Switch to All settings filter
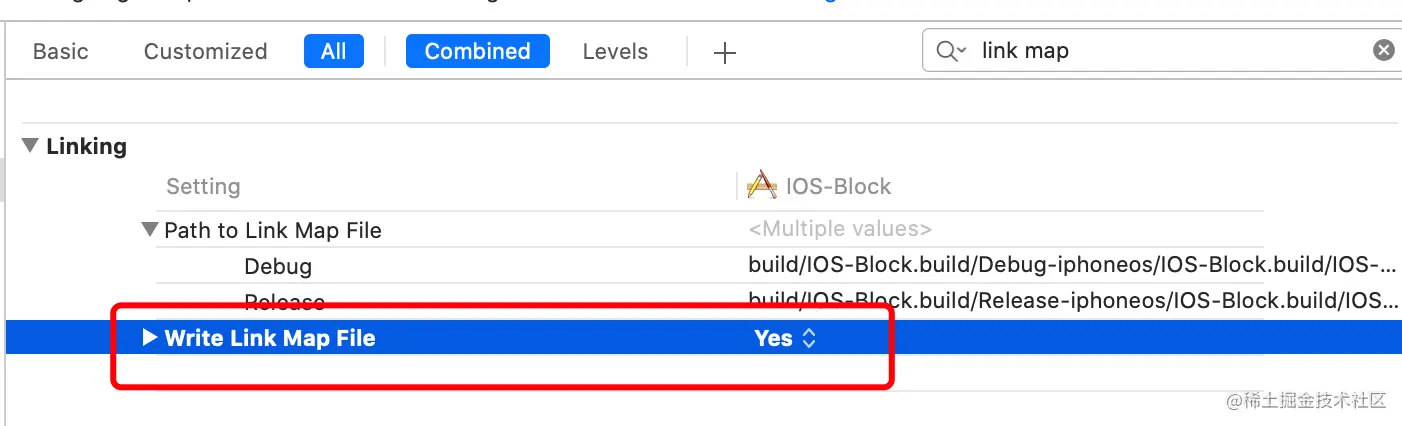 coord(333,52)
